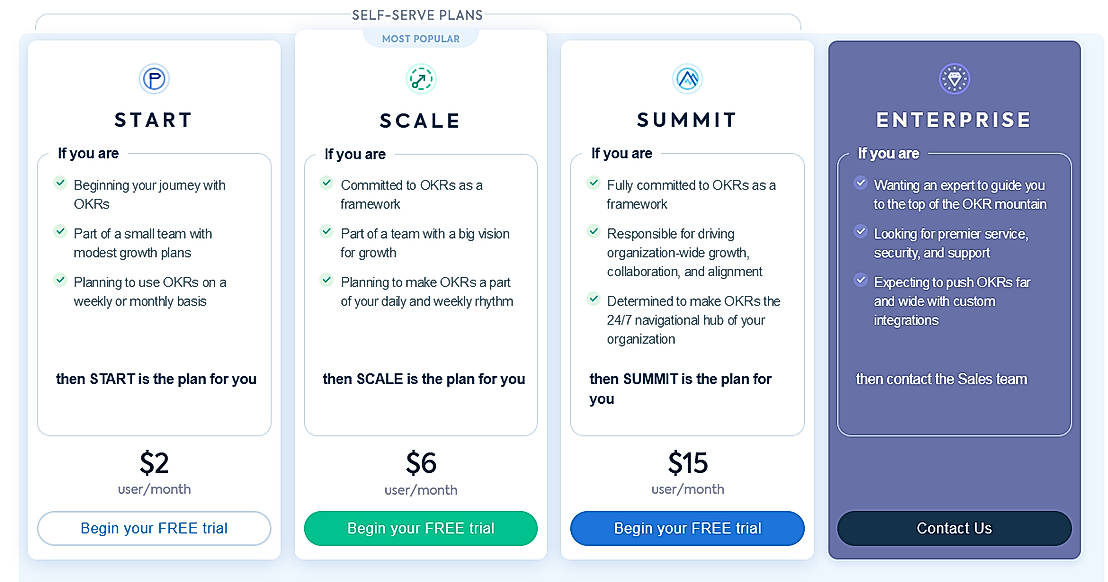Viewport: 1108px width, 582px height.
Task: Click the Enterprise plan diamond icon
Action: click(x=954, y=79)
